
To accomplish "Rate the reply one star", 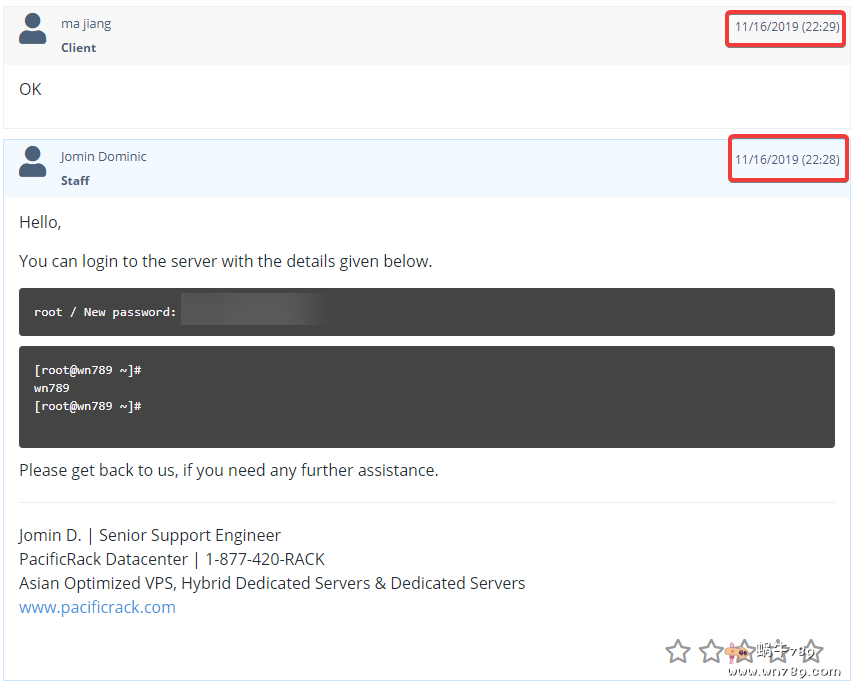I will (x=678, y=652).
